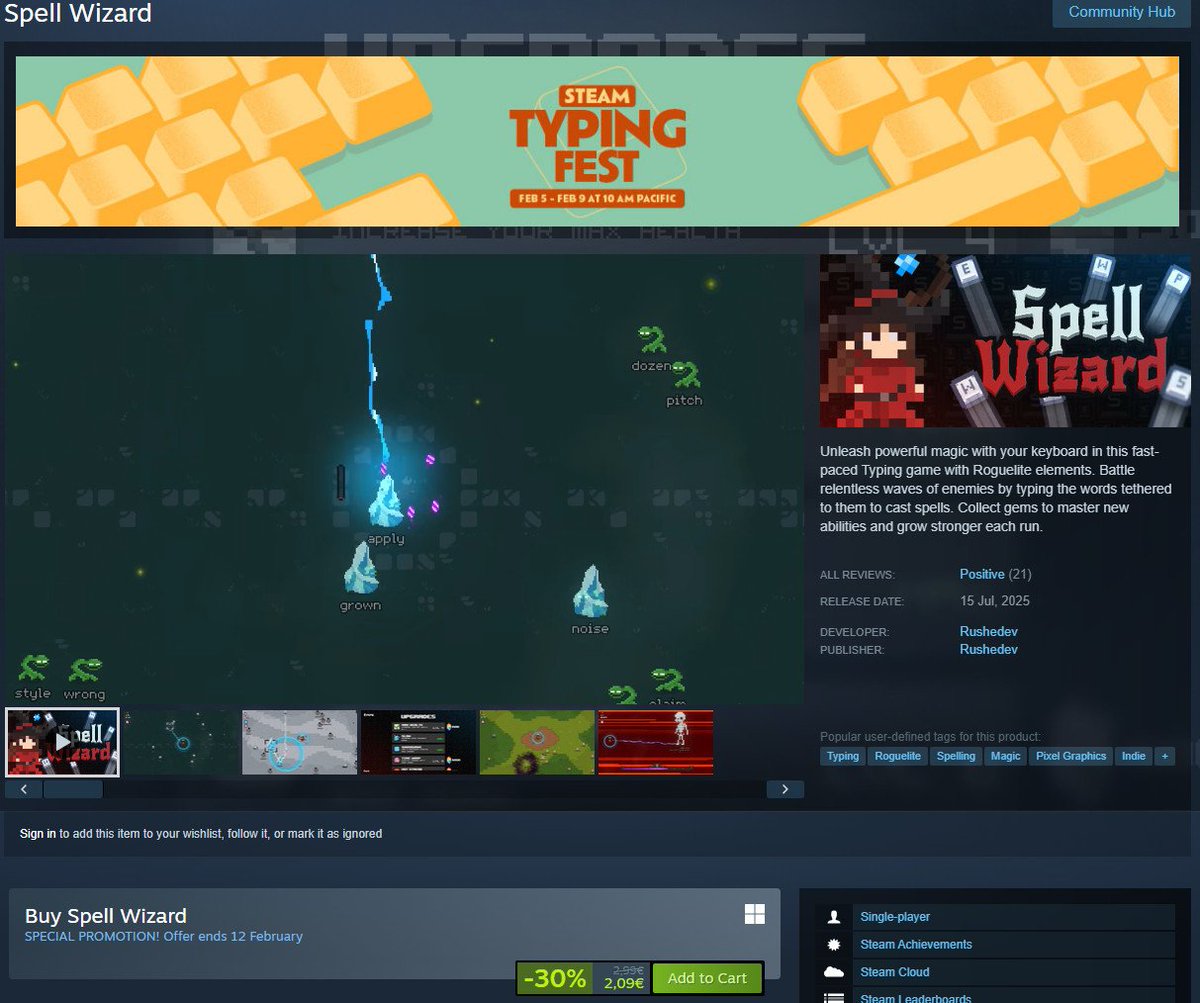Image resolution: width=1200 pixels, height=1003 pixels.
Task: Click the Sign in link
Action: [38, 833]
